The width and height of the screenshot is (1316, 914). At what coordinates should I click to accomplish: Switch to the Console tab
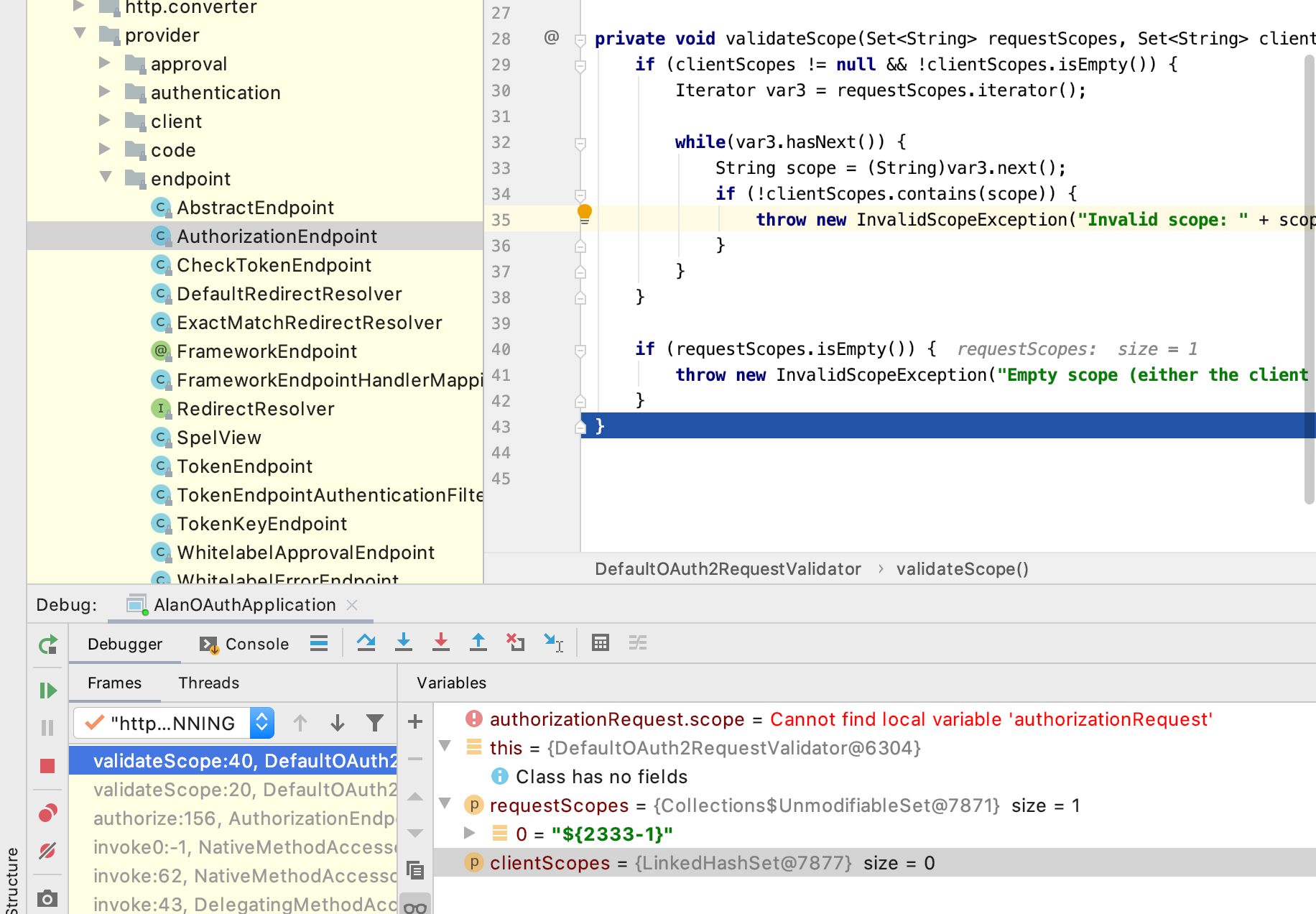(245, 644)
